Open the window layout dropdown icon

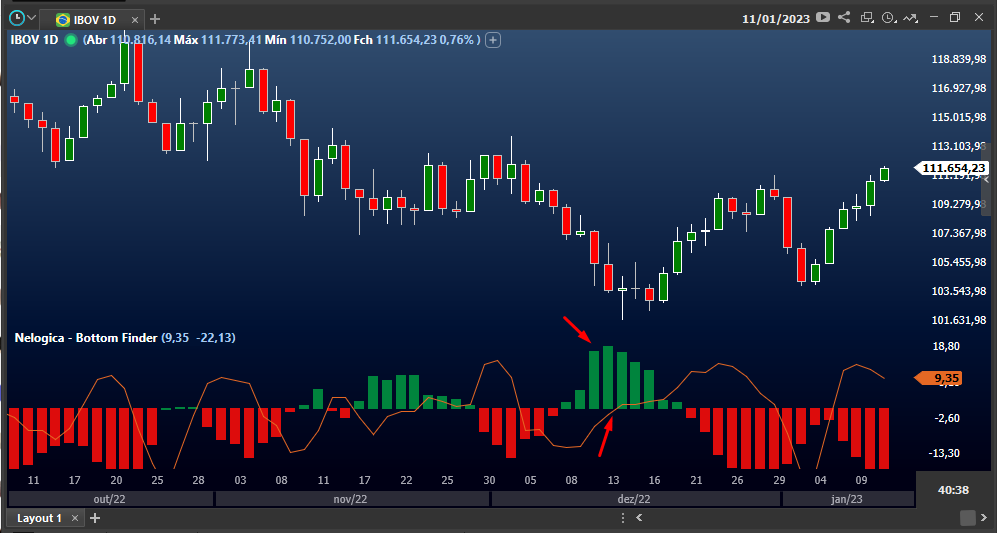tap(867, 18)
